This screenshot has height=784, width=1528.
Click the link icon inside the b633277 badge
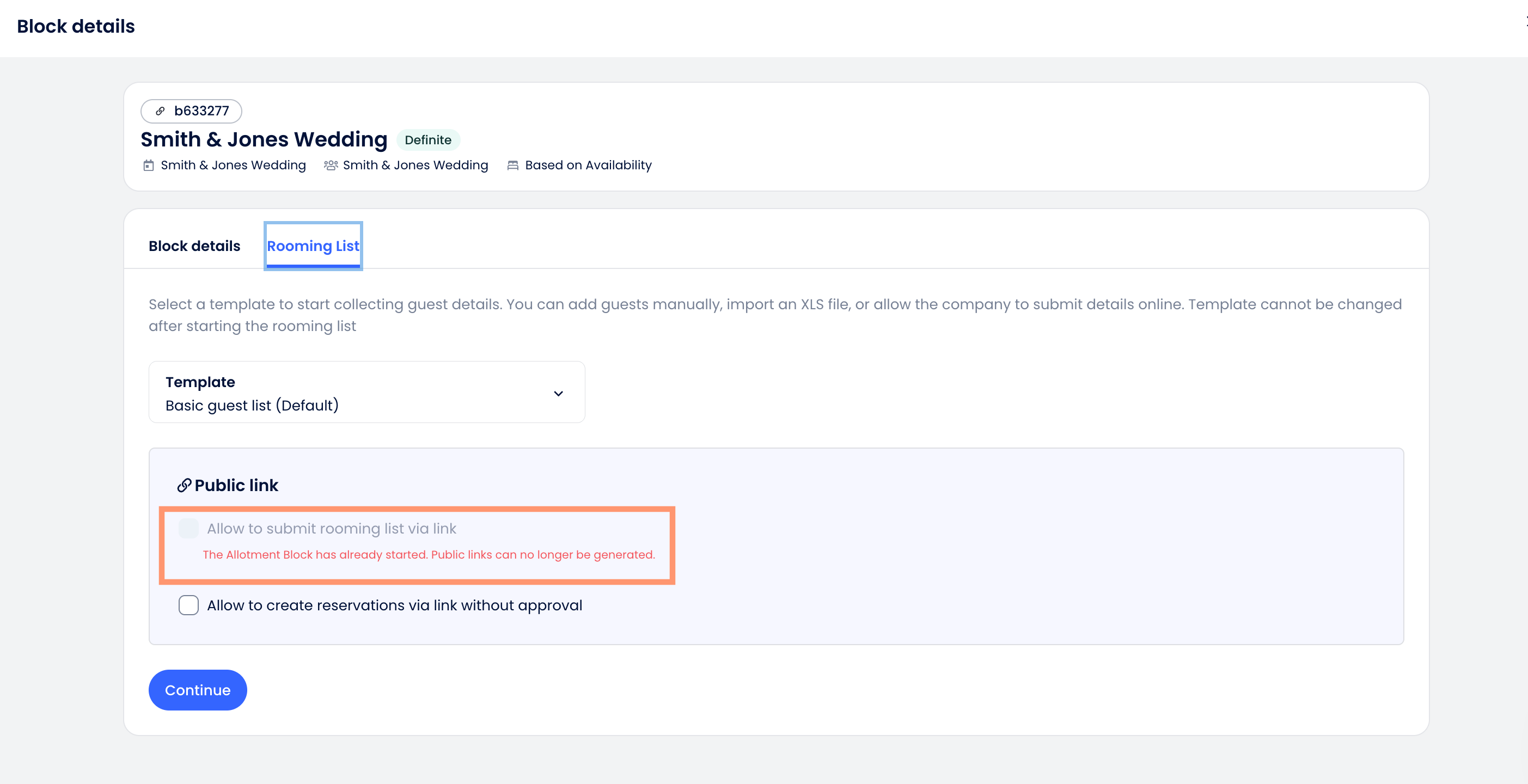159,111
